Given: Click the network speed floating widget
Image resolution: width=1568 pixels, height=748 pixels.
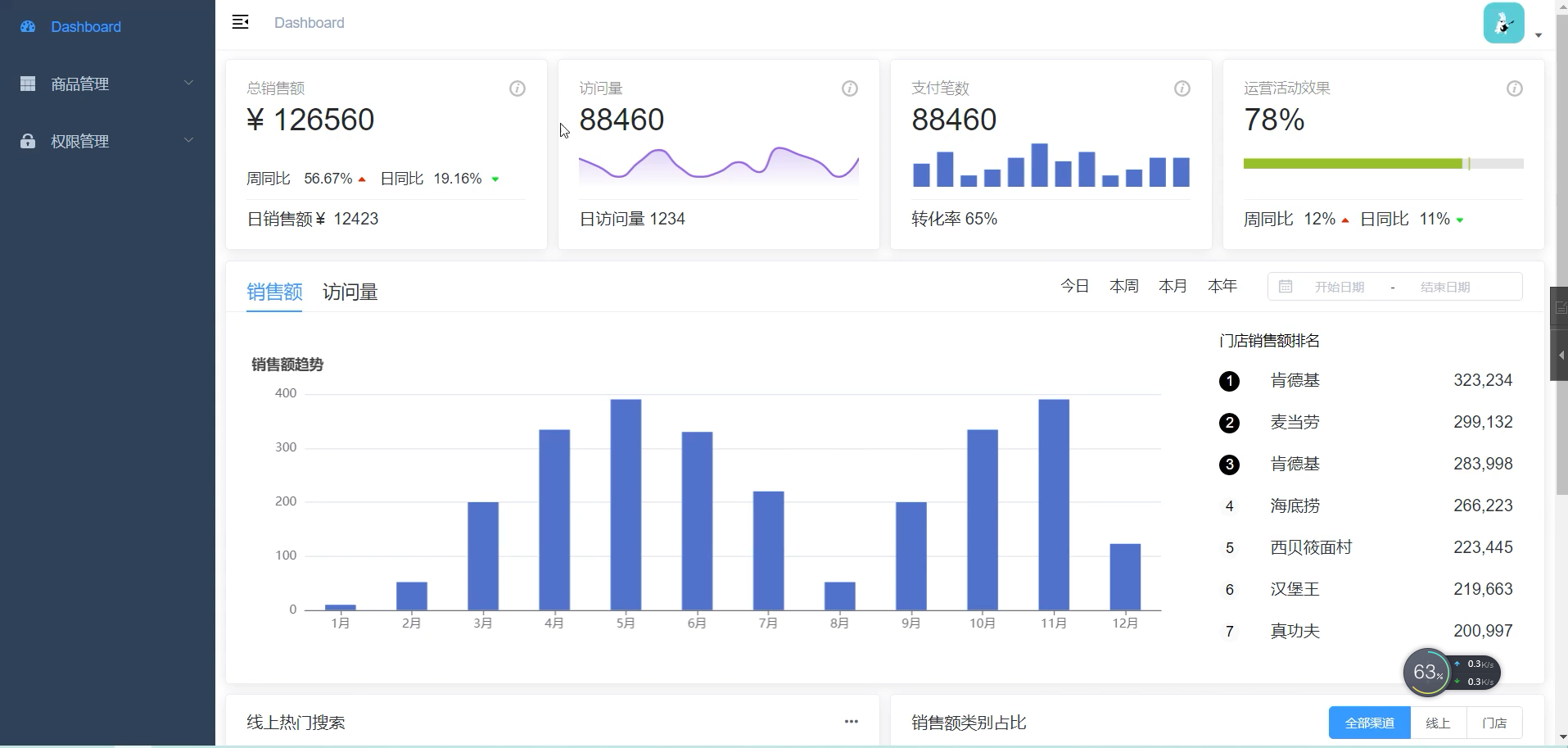Looking at the screenshot, I should point(1476,673).
